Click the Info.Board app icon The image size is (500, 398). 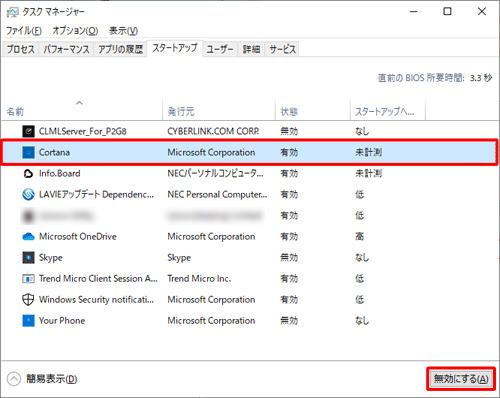coord(28,173)
